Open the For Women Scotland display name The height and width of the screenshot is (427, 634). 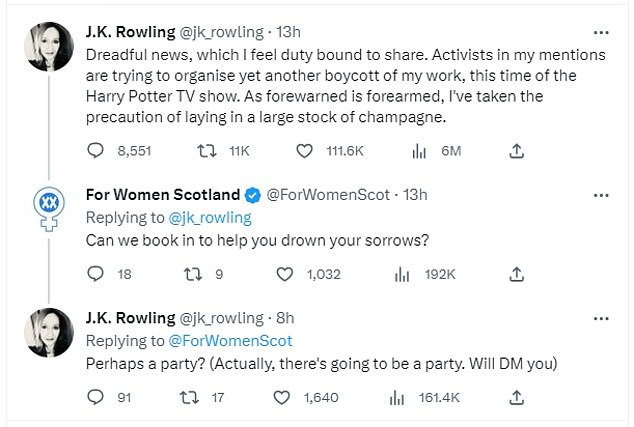(x=164, y=194)
